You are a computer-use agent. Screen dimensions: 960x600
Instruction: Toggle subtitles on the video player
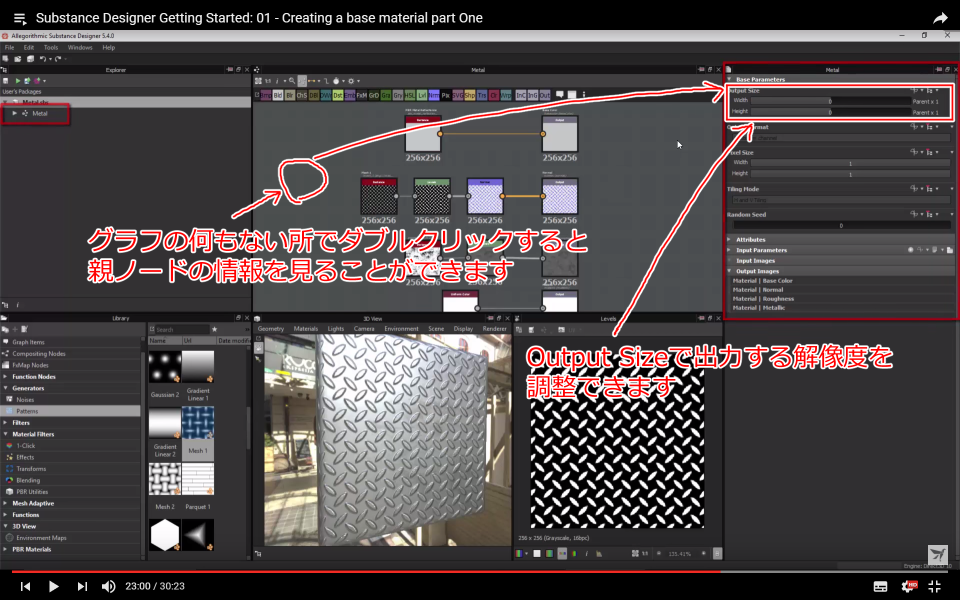coord(880,587)
